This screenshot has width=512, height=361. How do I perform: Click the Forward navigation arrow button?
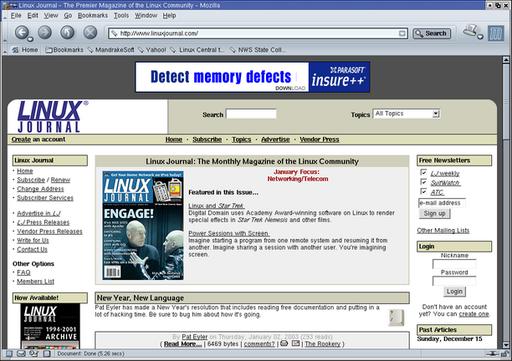tap(45, 32)
